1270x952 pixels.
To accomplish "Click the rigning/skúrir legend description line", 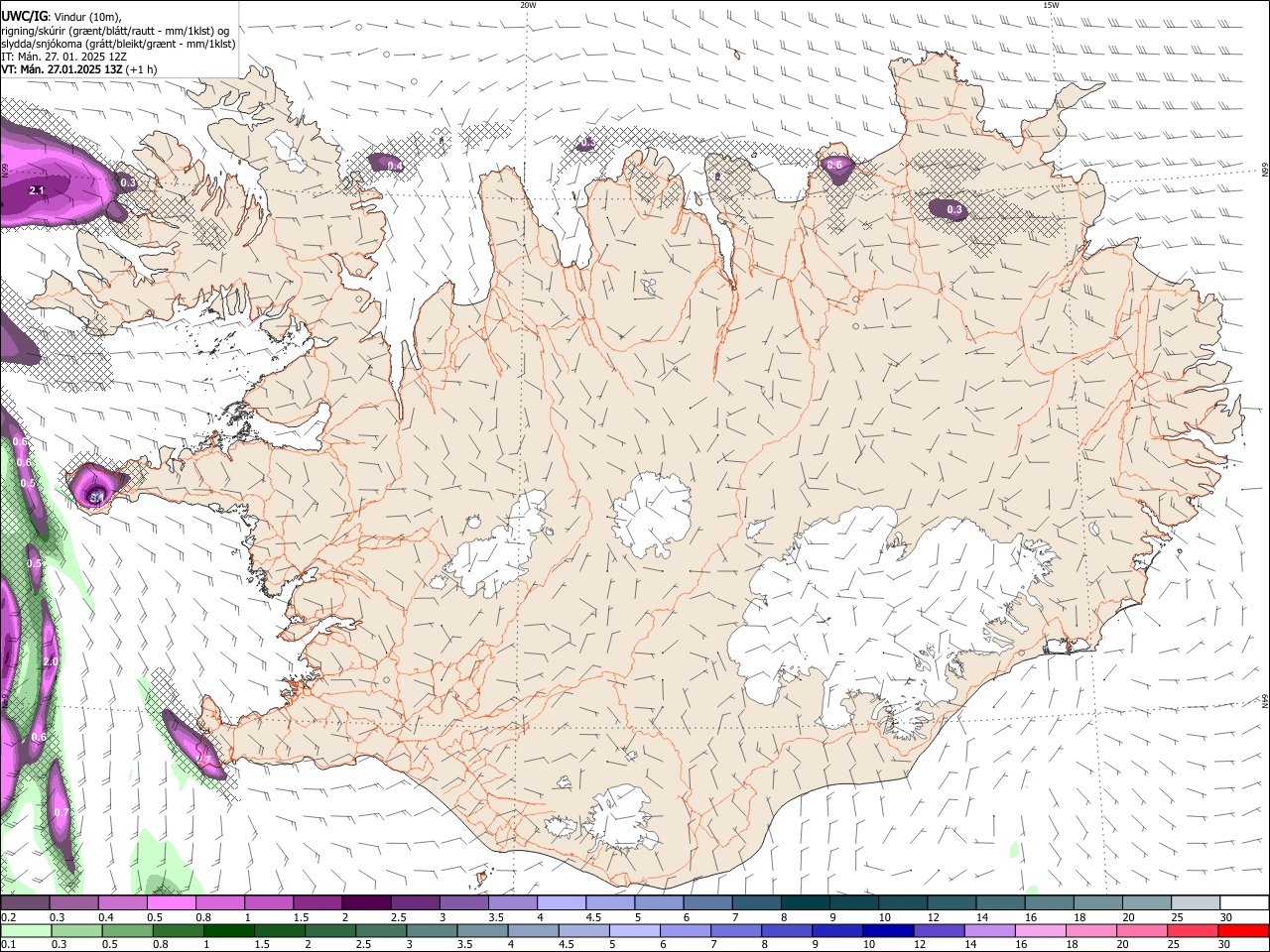I will pos(115,30).
